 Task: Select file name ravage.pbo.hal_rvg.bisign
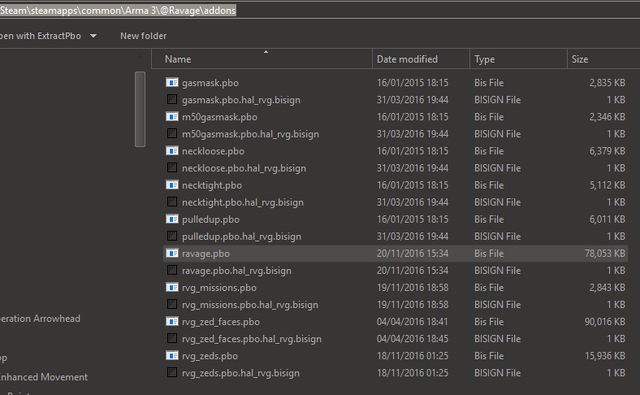pos(237,271)
